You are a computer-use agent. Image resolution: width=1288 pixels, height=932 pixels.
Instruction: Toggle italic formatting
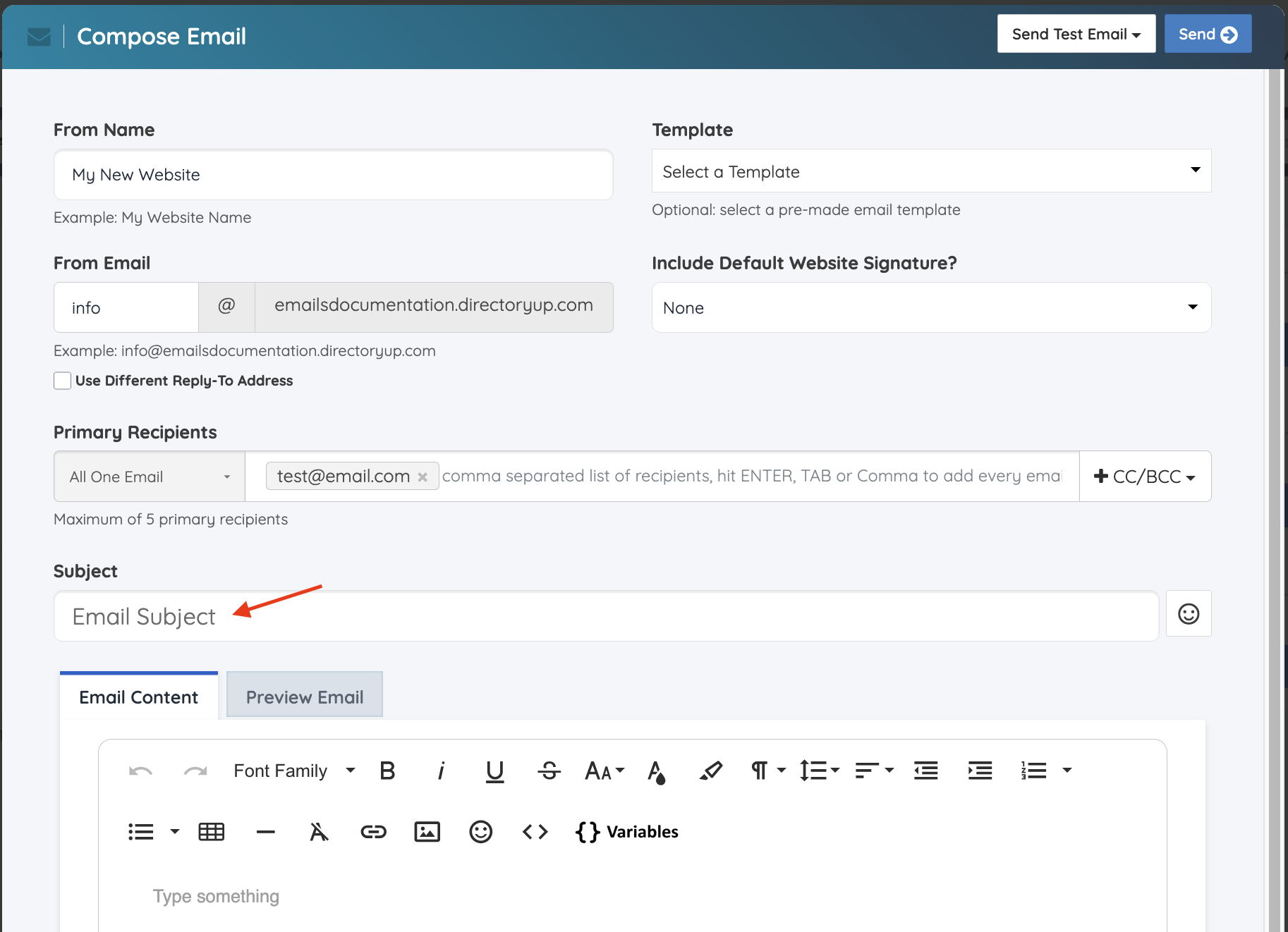pyautogui.click(x=441, y=771)
